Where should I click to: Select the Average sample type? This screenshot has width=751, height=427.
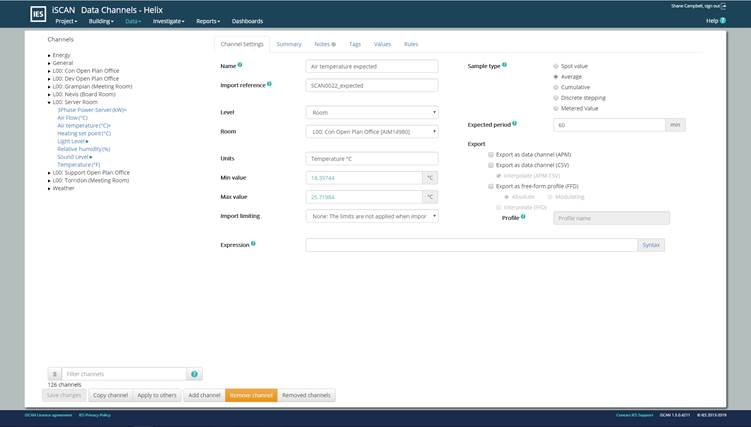click(x=556, y=77)
